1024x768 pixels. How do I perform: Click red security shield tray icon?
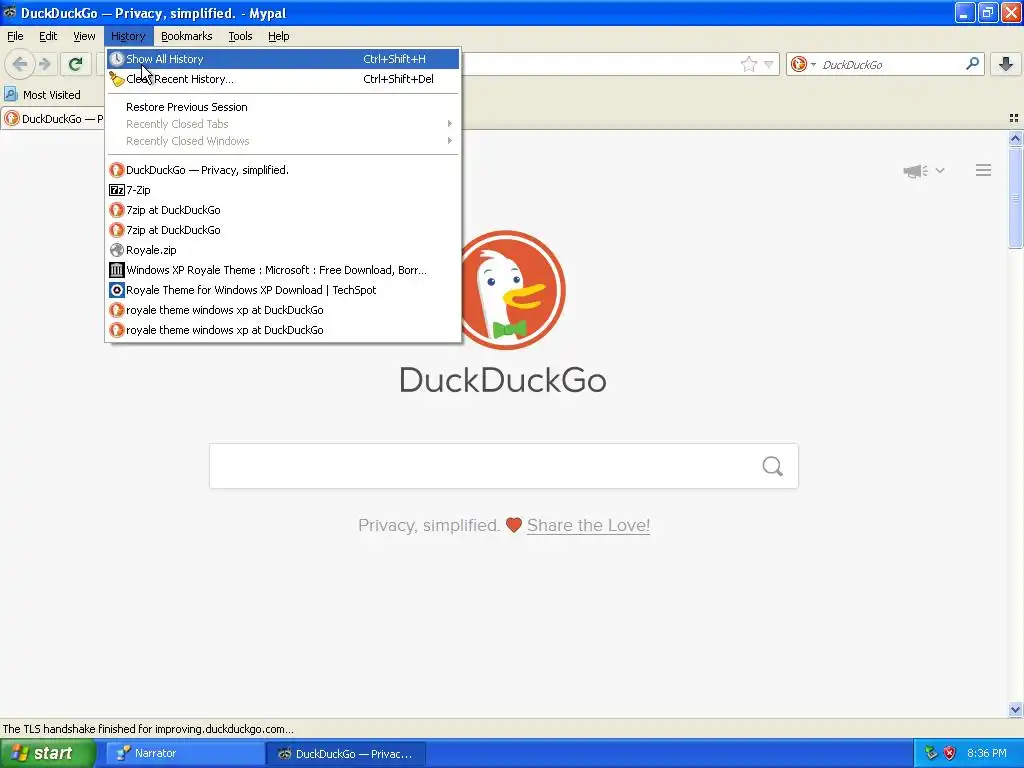point(950,754)
